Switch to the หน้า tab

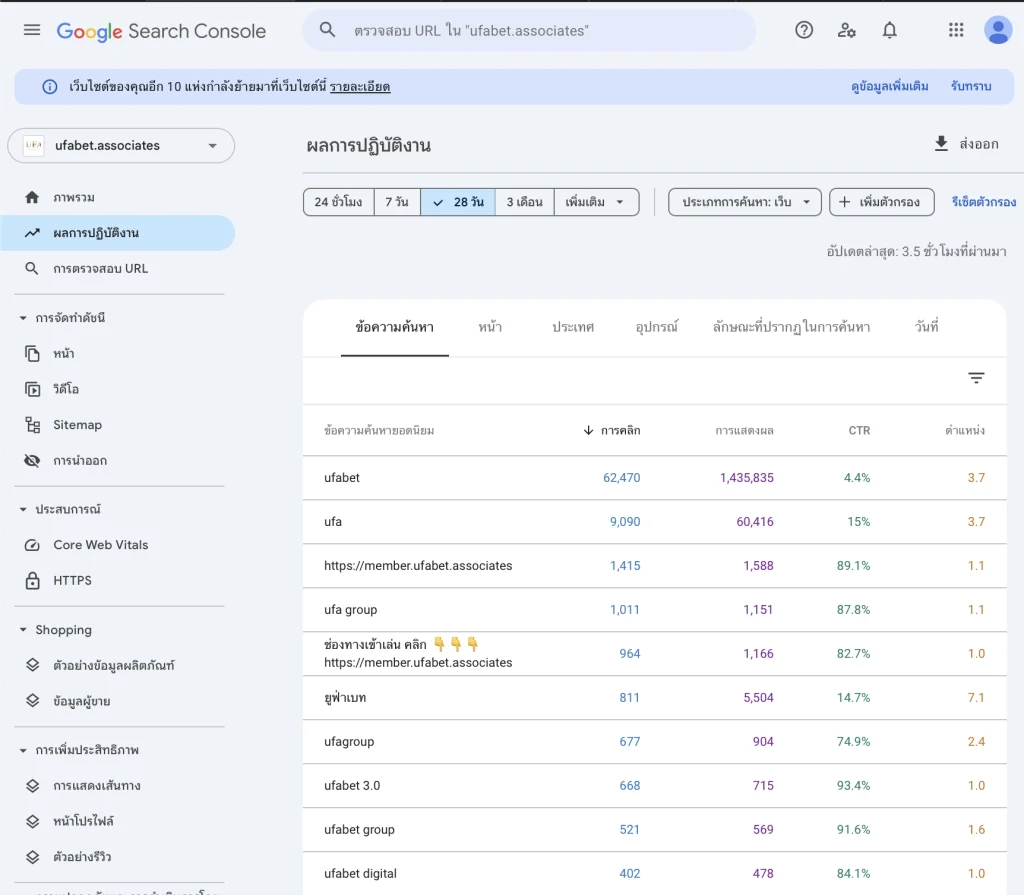489,327
